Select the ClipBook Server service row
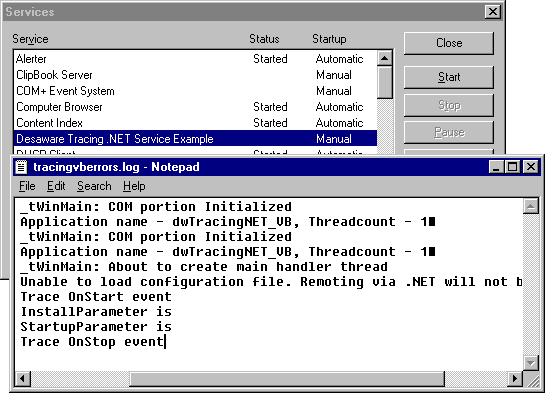545x393 pixels. pyautogui.click(x=195, y=75)
